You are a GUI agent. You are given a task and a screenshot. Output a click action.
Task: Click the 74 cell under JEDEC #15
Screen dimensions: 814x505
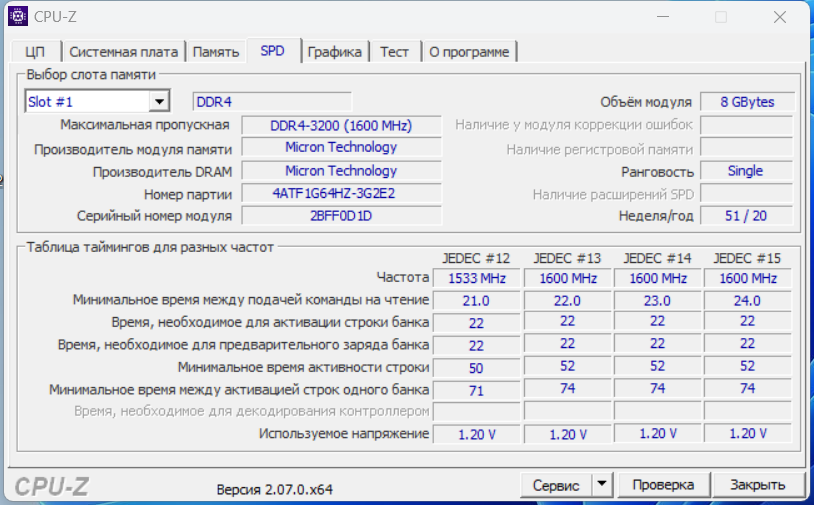pos(748,389)
